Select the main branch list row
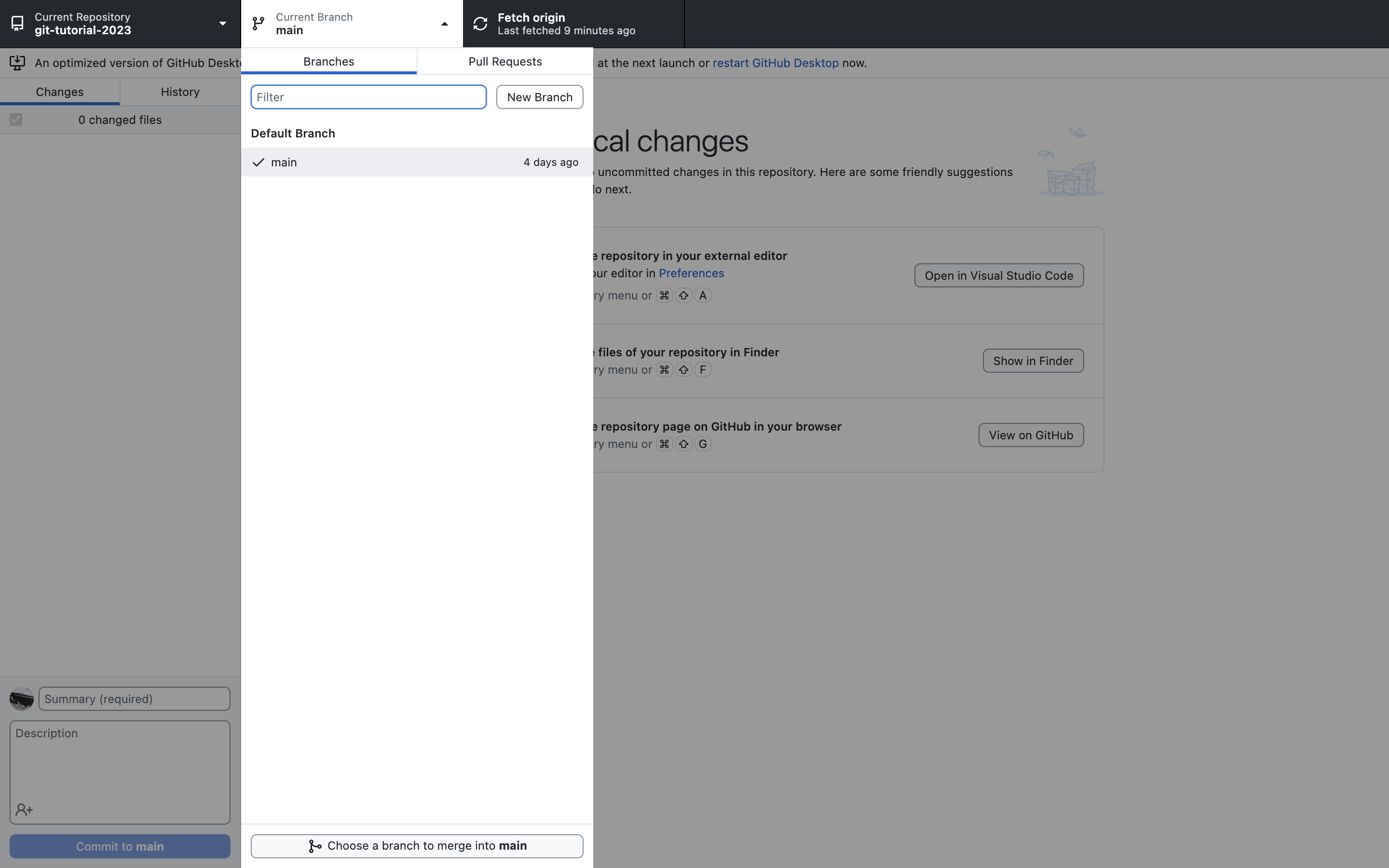The height and width of the screenshot is (868, 1389). tap(417, 163)
